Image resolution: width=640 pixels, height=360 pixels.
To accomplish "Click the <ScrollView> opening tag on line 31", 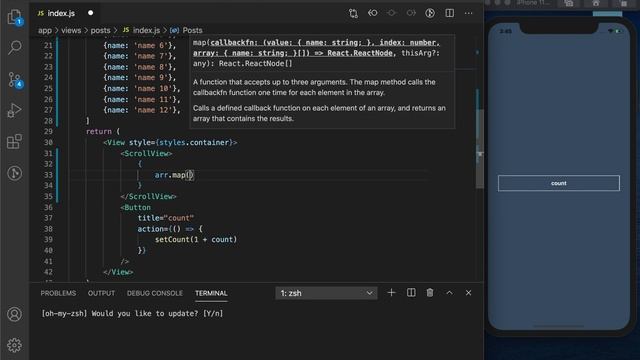I will (x=146, y=153).
